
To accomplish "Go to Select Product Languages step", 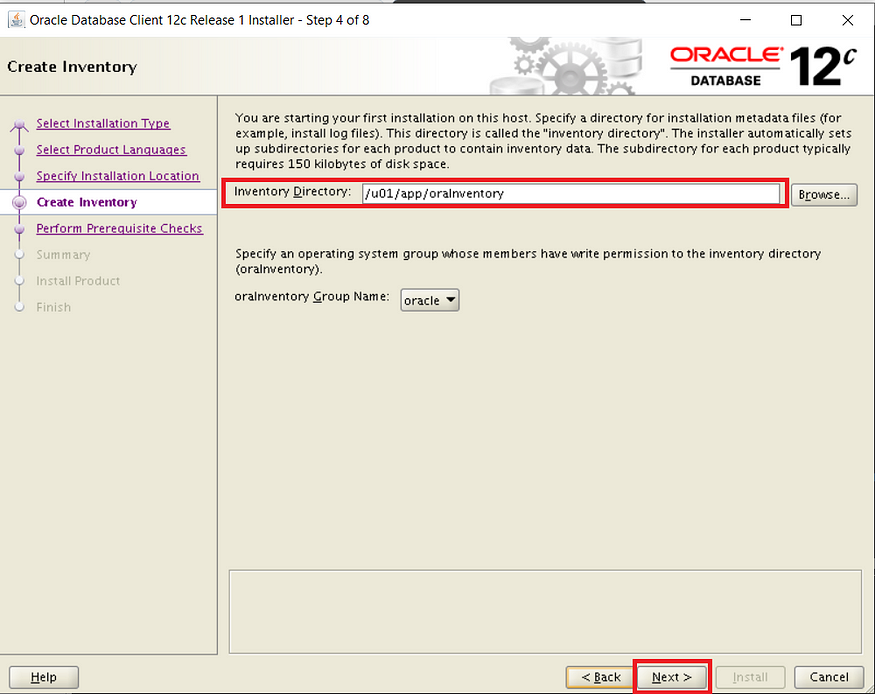I will [x=111, y=150].
